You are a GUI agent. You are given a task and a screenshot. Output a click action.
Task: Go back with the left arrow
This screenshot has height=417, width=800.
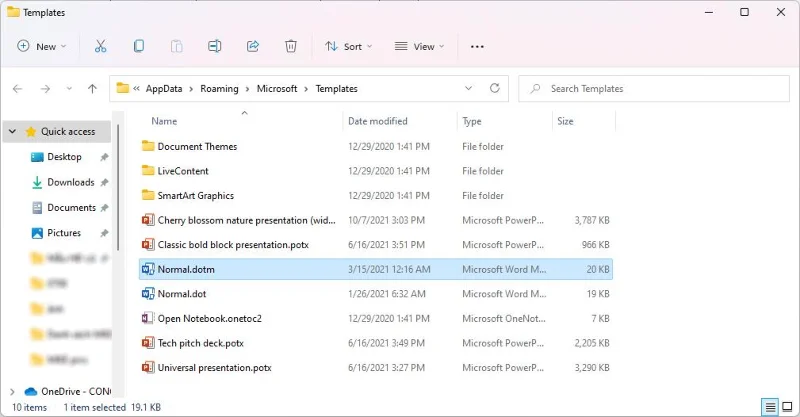(x=17, y=89)
